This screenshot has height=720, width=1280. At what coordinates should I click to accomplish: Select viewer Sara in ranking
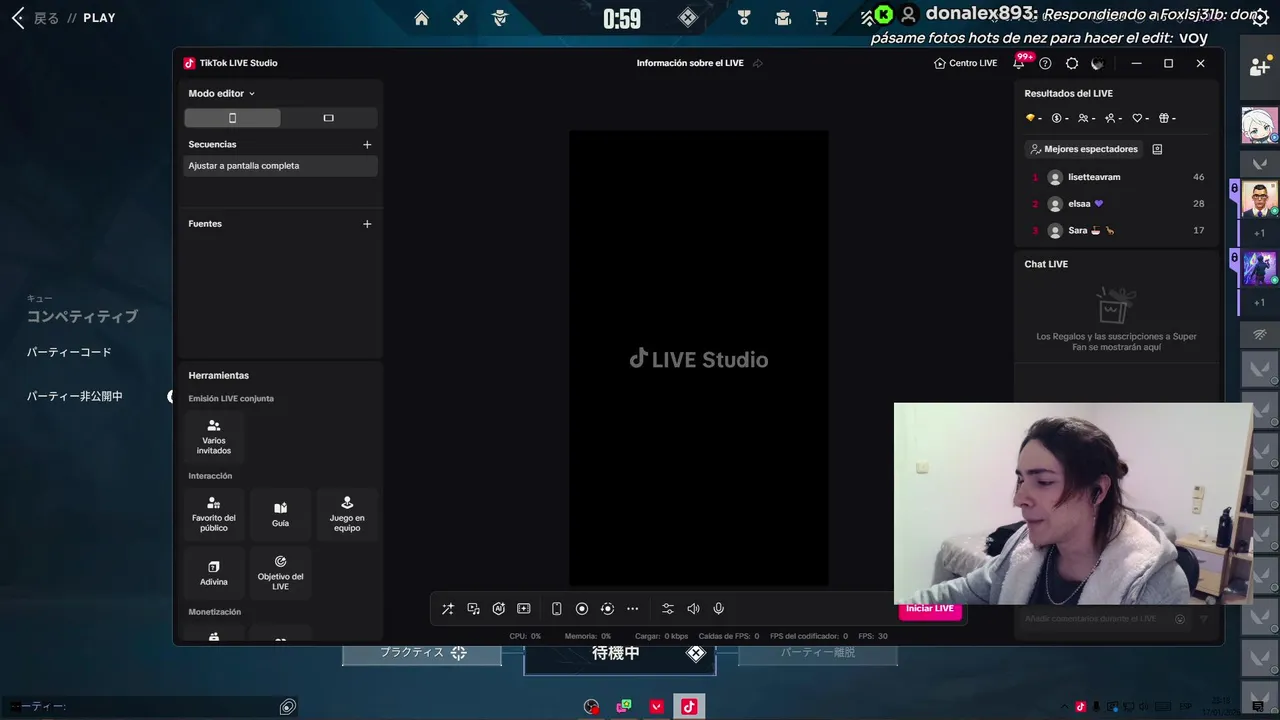coord(1118,231)
